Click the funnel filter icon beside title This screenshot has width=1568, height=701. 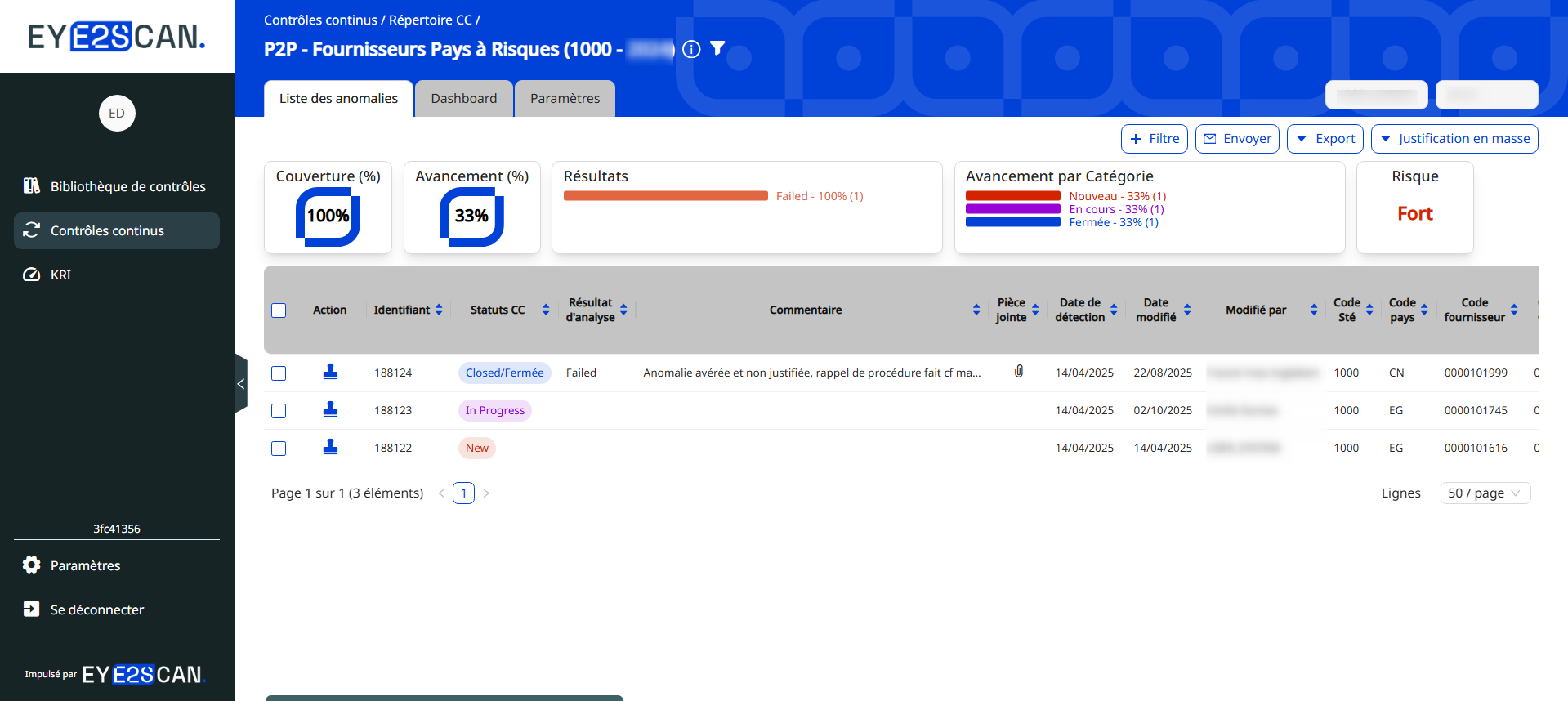click(x=717, y=49)
